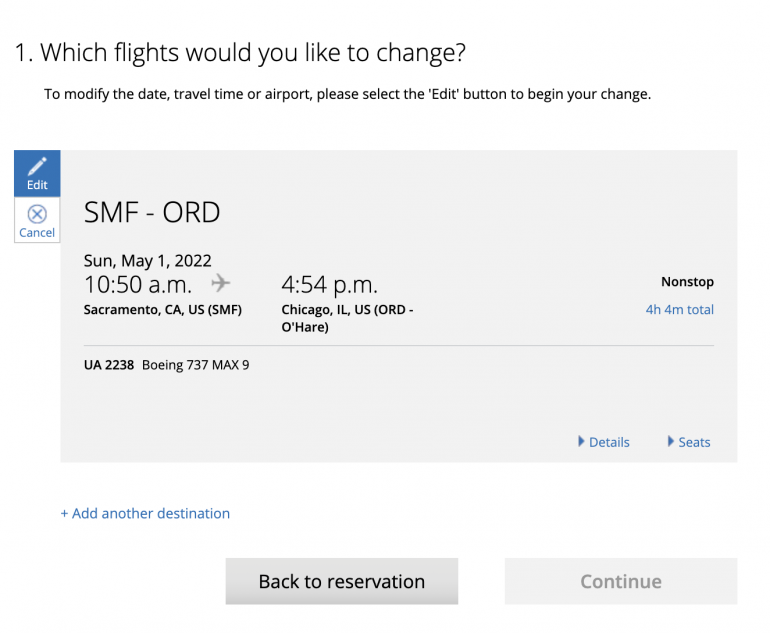Click the instruction text about modifying the date
The height and width of the screenshot is (633, 770).
[347, 94]
